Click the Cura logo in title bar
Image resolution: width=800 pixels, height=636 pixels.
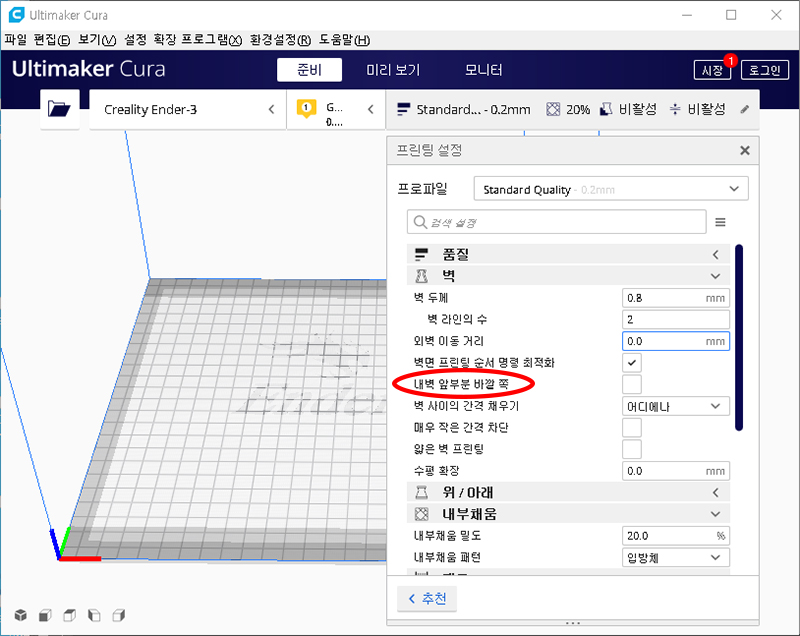coord(16,15)
